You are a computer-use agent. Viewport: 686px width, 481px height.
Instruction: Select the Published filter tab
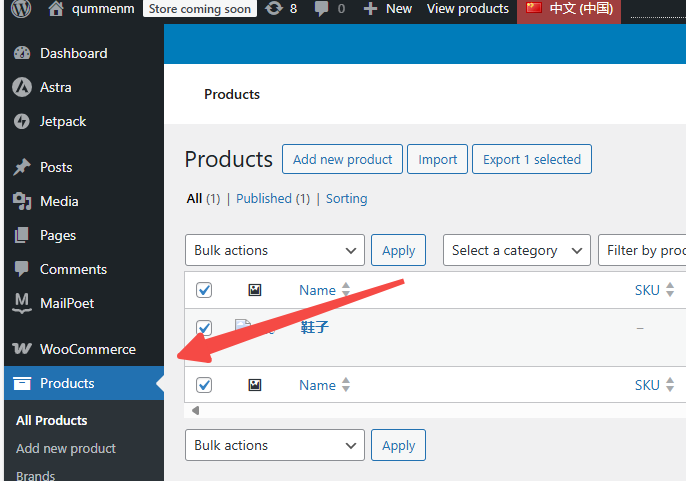pyautogui.click(x=264, y=198)
